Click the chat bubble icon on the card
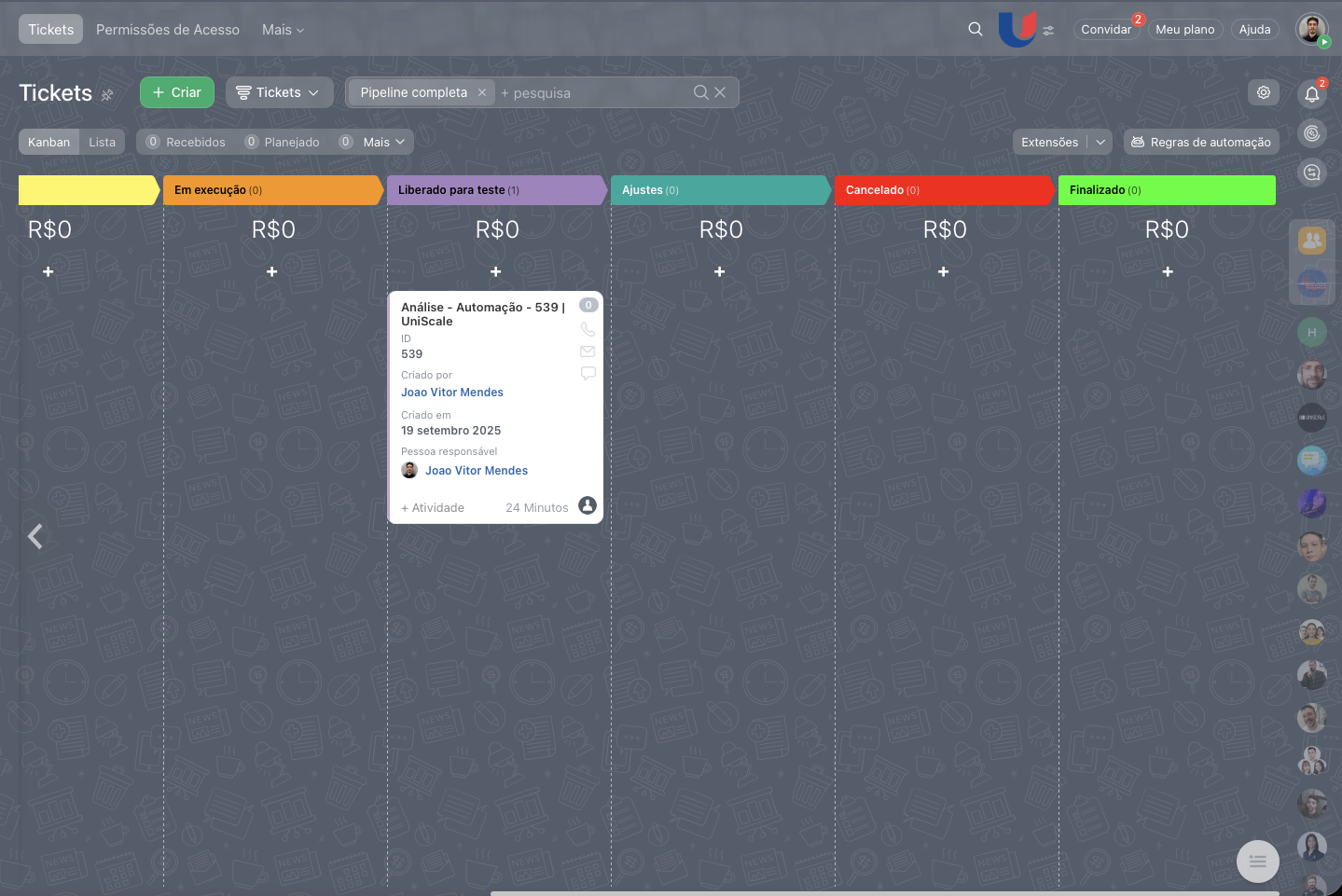The image size is (1342, 896). tap(588, 373)
